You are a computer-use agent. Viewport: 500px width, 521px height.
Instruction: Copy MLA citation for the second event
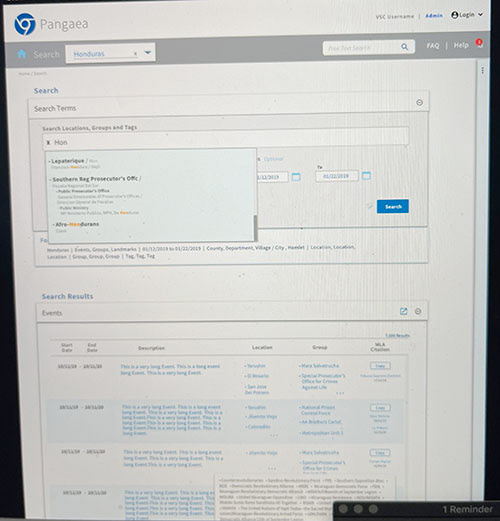pos(380,408)
